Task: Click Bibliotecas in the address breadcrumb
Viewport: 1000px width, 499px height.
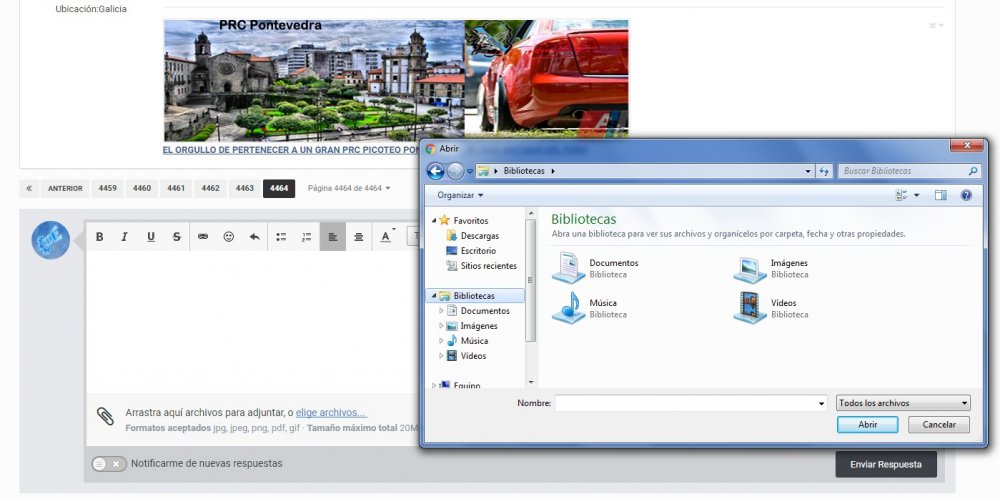Action: [x=524, y=171]
